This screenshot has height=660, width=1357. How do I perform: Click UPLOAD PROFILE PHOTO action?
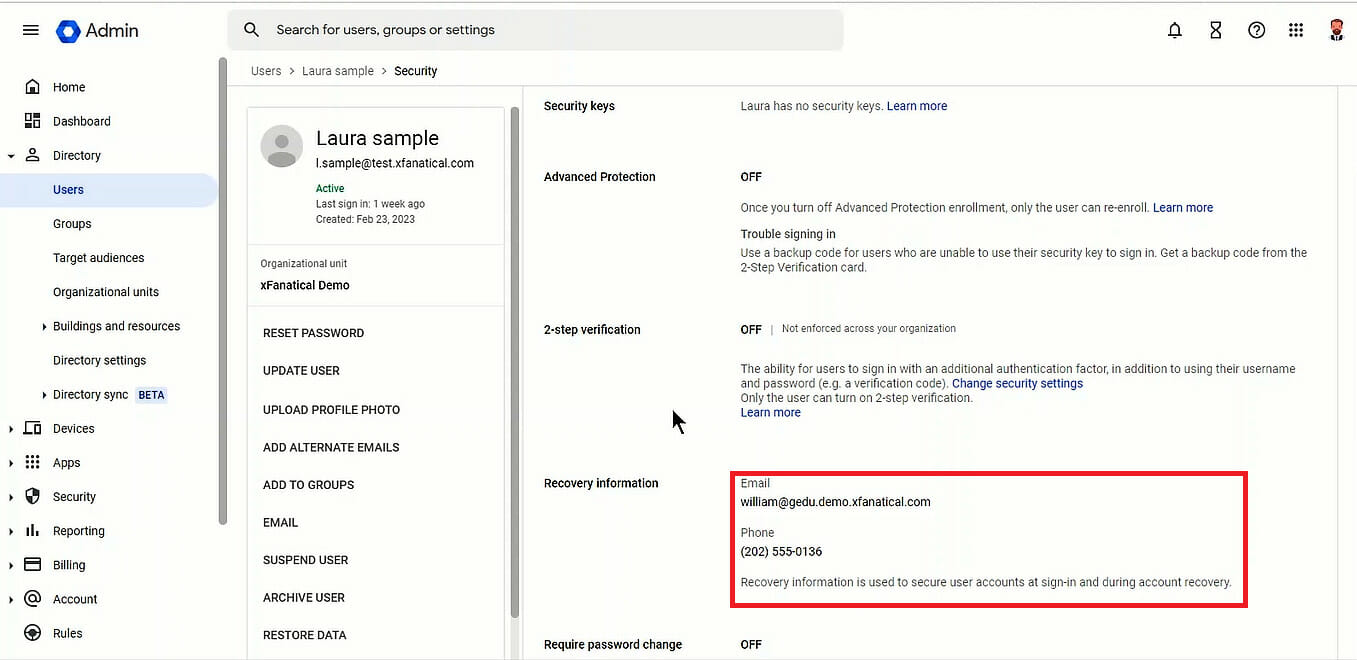coord(331,410)
